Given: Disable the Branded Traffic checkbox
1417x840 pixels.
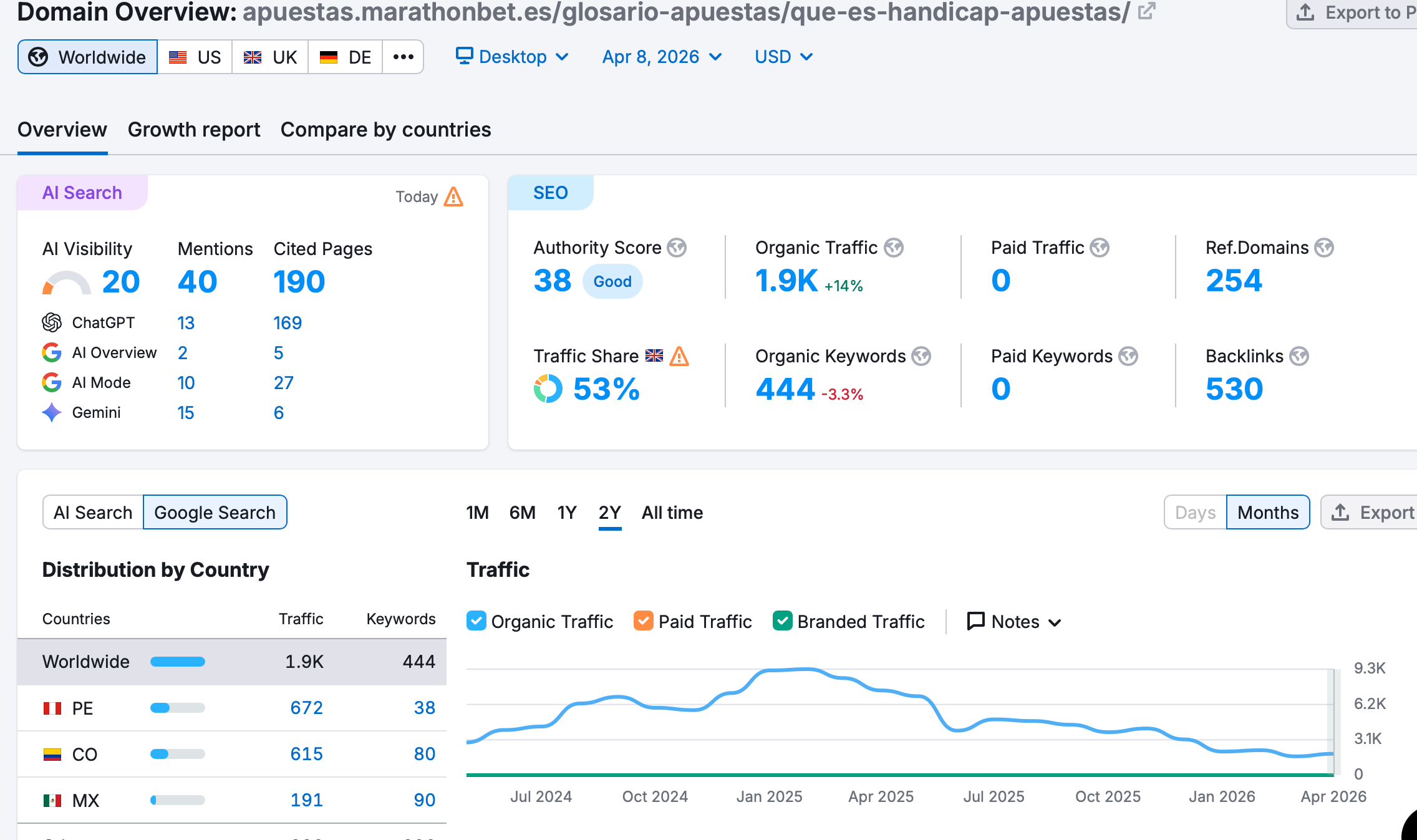Looking at the screenshot, I should click(x=782, y=621).
